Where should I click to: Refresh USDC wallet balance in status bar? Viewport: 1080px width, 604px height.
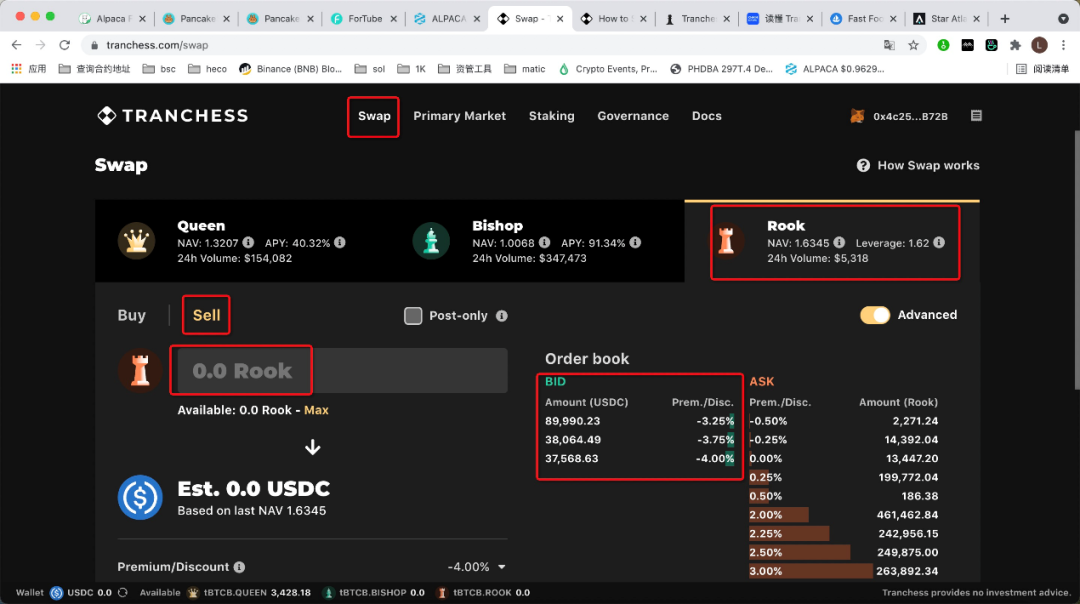point(123,592)
